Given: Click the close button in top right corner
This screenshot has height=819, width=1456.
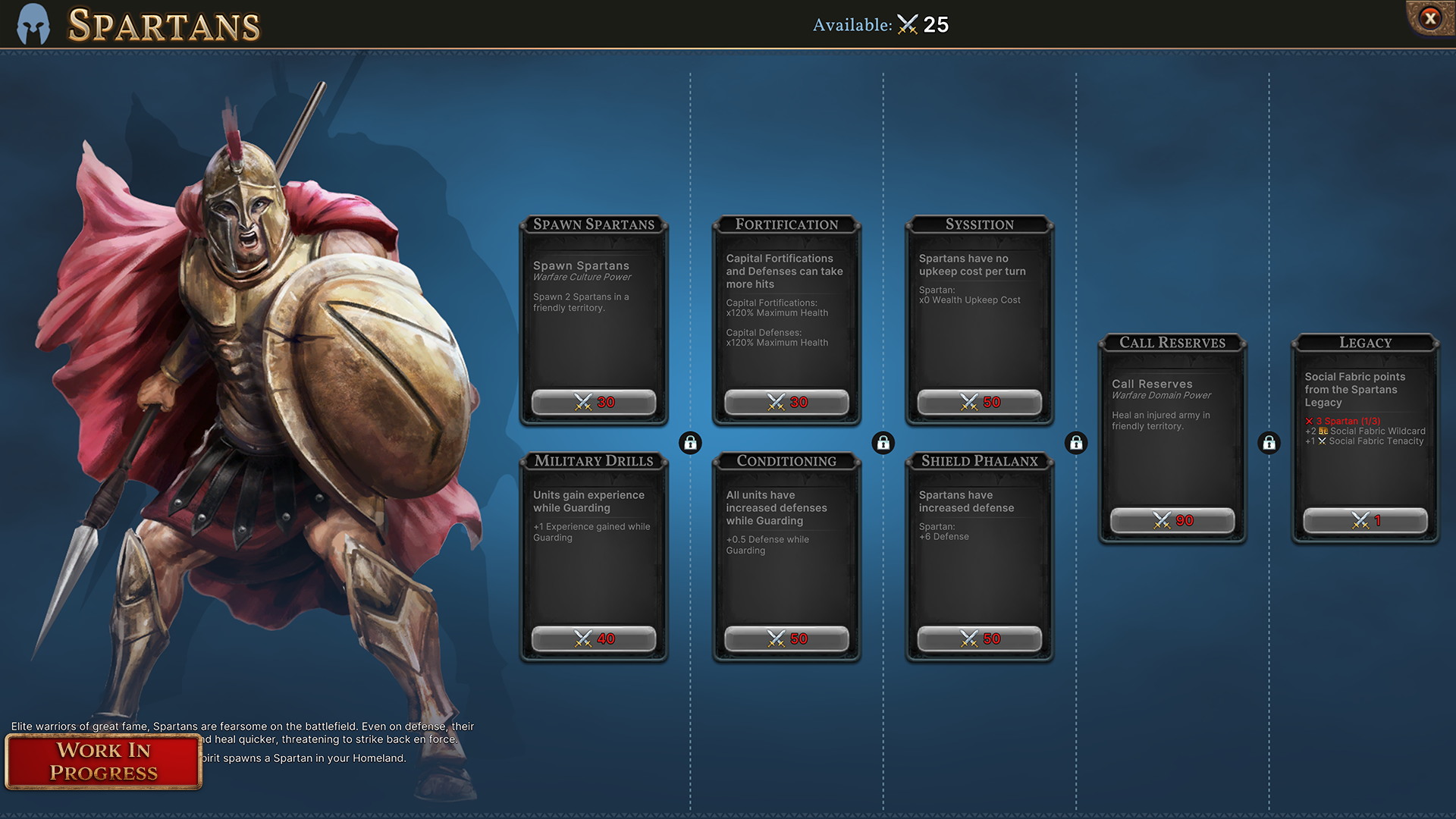Looking at the screenshot, I should click(x=1432, y=18).
